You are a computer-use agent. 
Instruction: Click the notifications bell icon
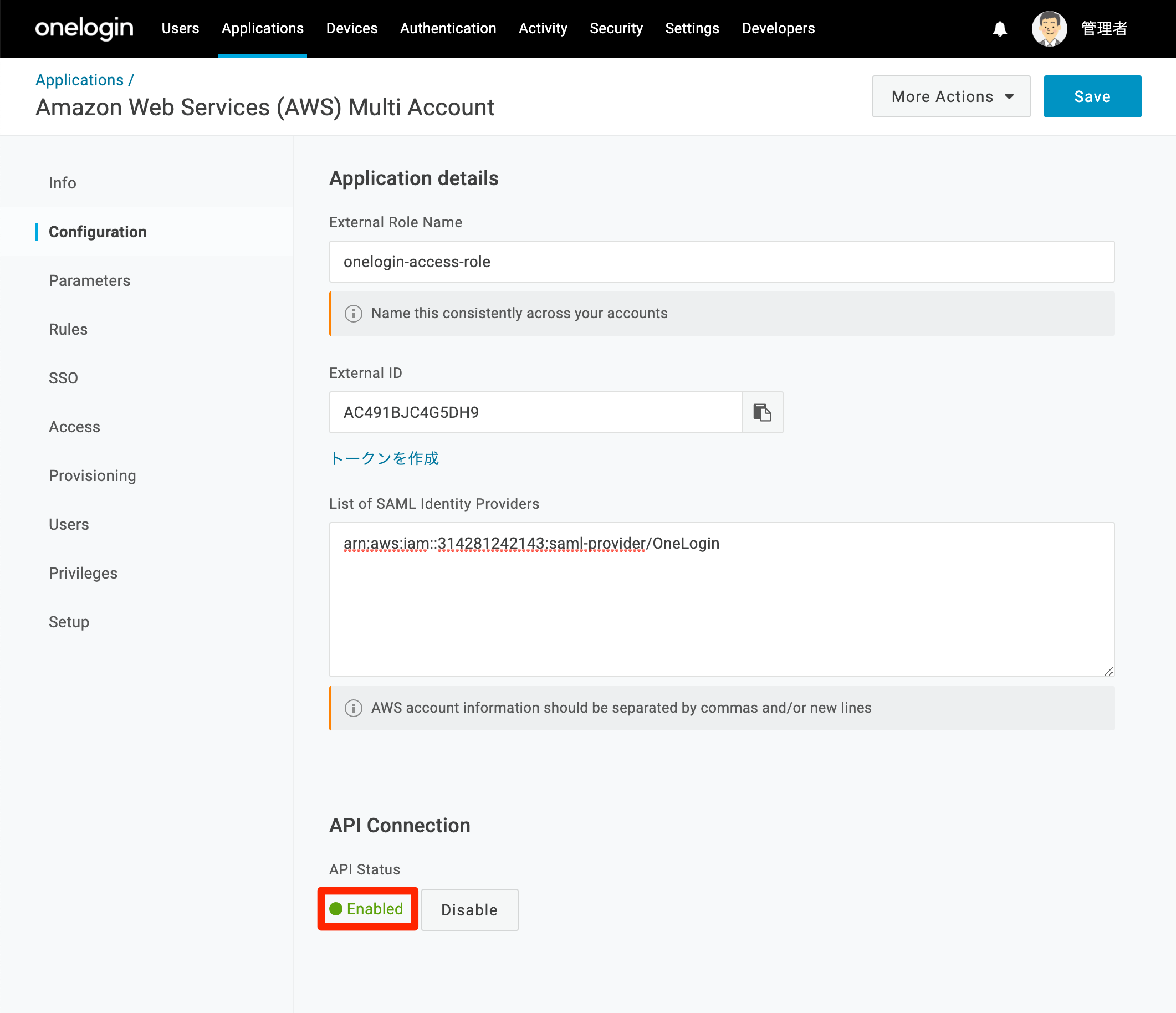pyautogui.click(x=1000, y=28)
